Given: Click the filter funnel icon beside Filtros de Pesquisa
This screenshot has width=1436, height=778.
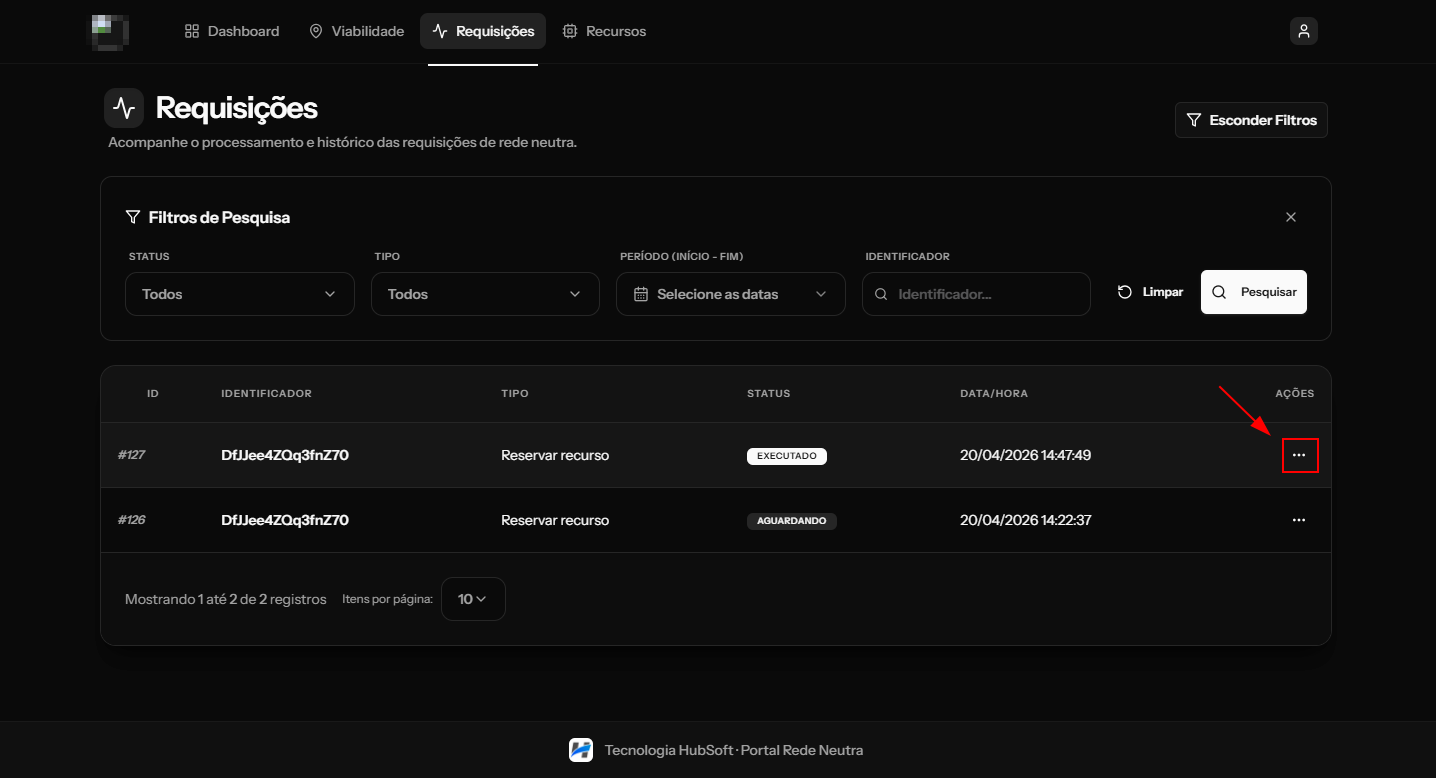Looking at the screenshot, I should tap(132, 217).
